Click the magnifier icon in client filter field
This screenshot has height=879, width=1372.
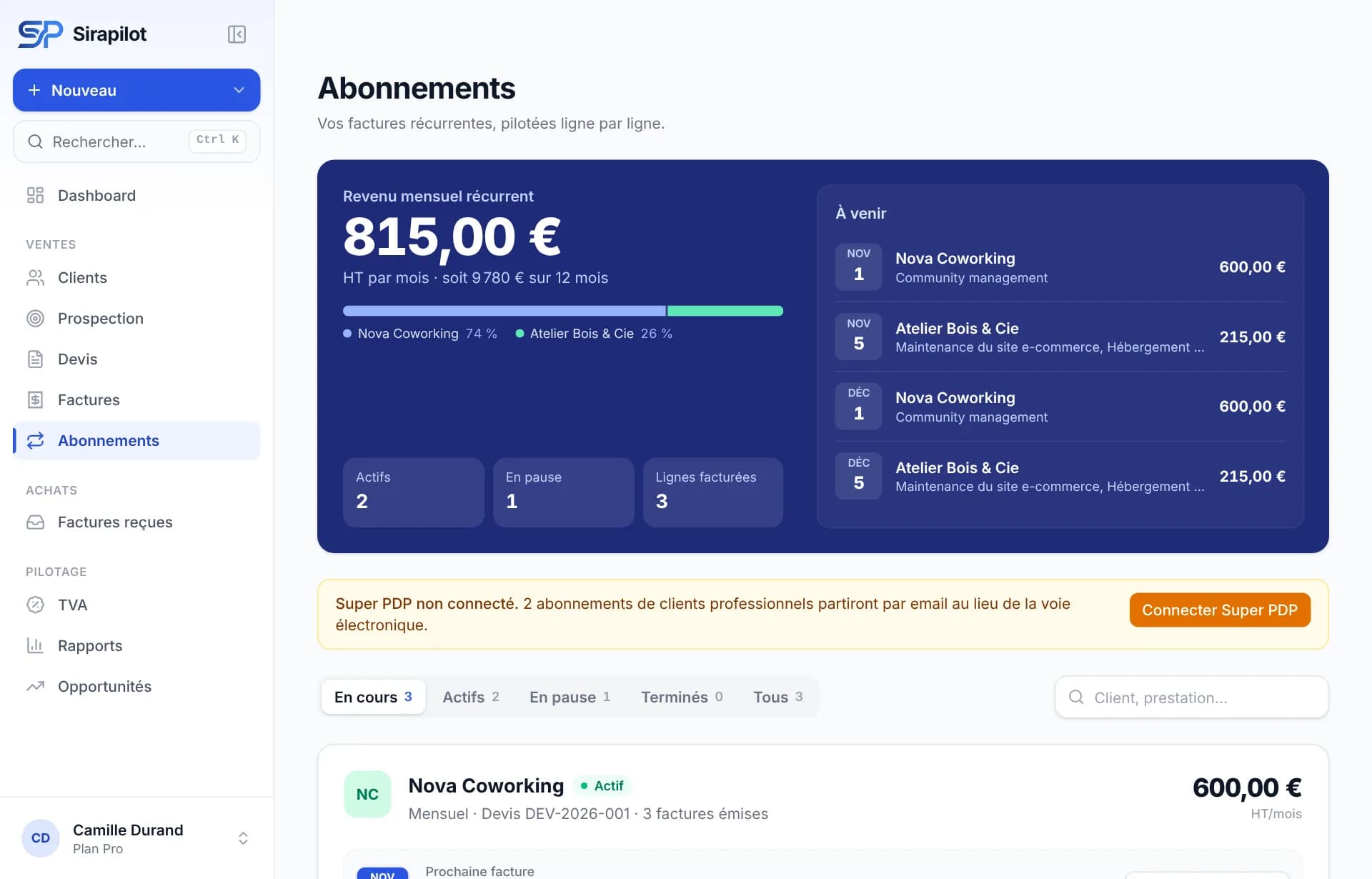pyautogui.click(x=1075, y=697)
